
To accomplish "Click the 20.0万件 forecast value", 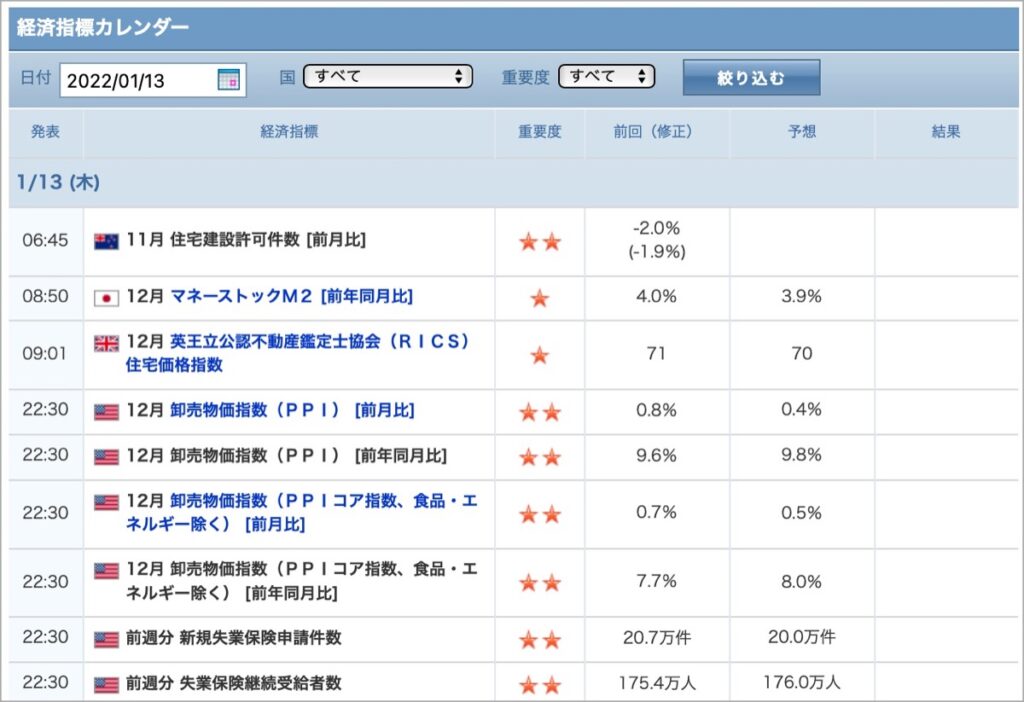I will [801, 637].
